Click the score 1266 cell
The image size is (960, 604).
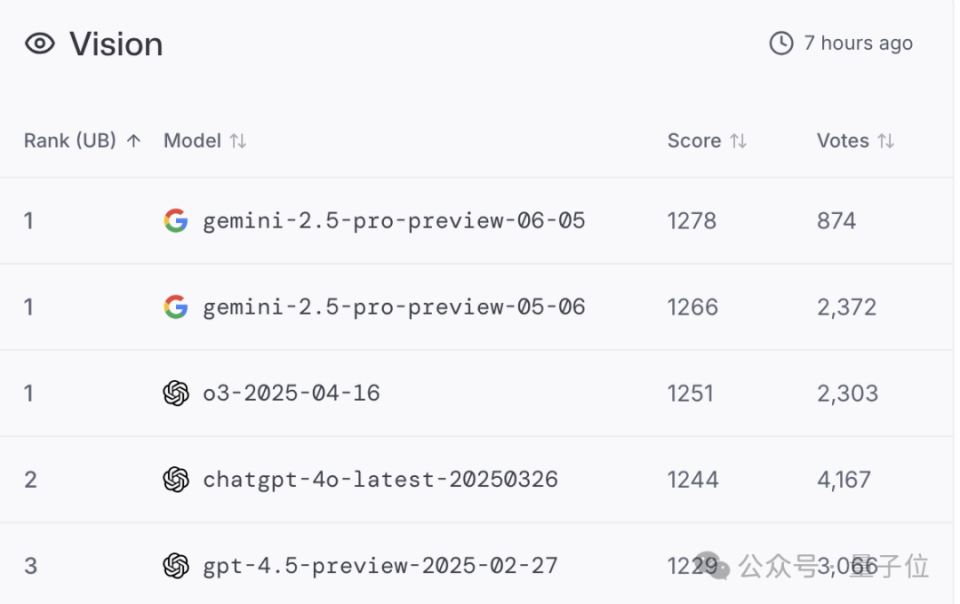[x=692, y=307]
